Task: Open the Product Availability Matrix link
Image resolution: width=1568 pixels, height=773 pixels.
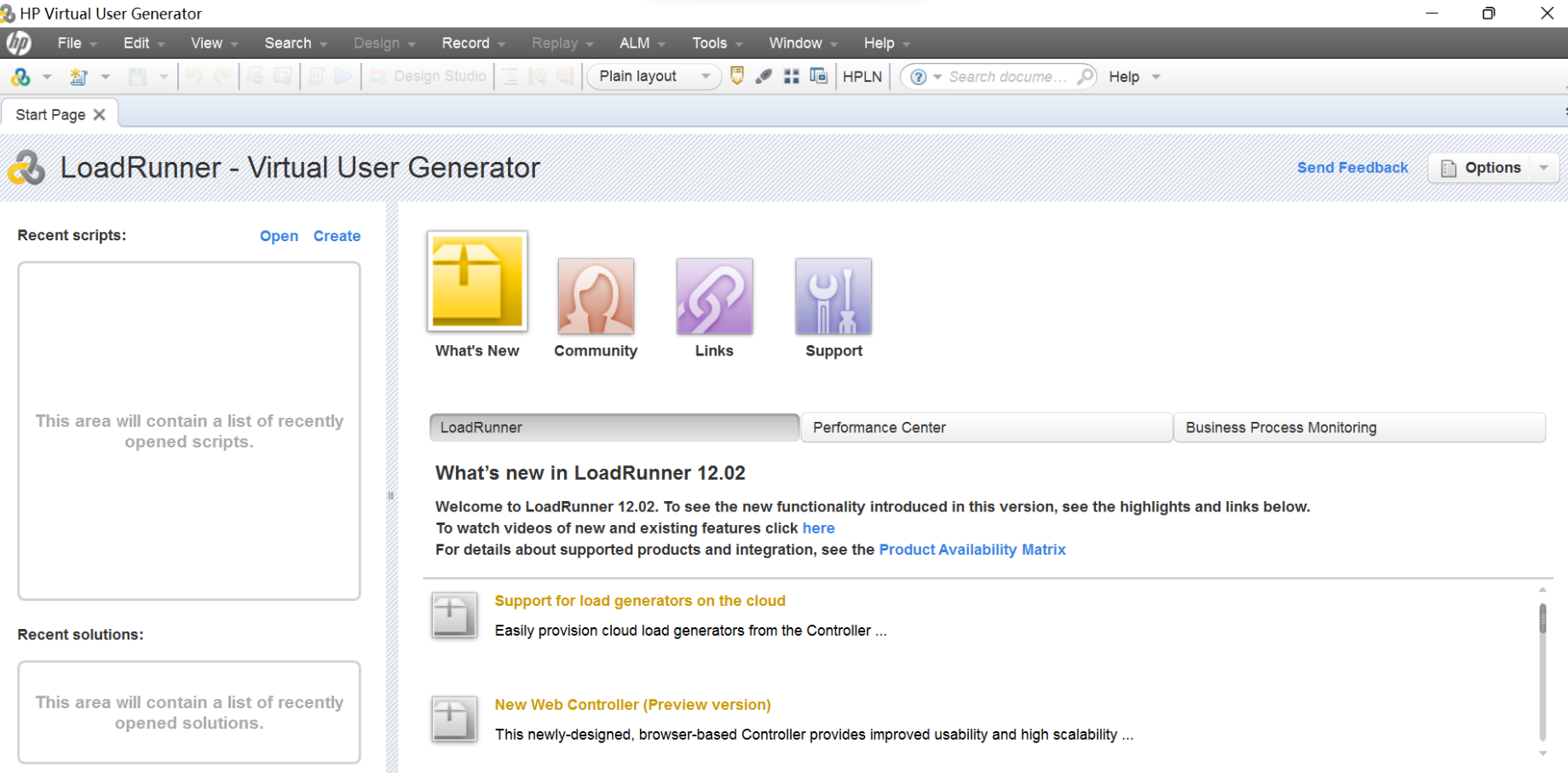Action: point(971,550)
